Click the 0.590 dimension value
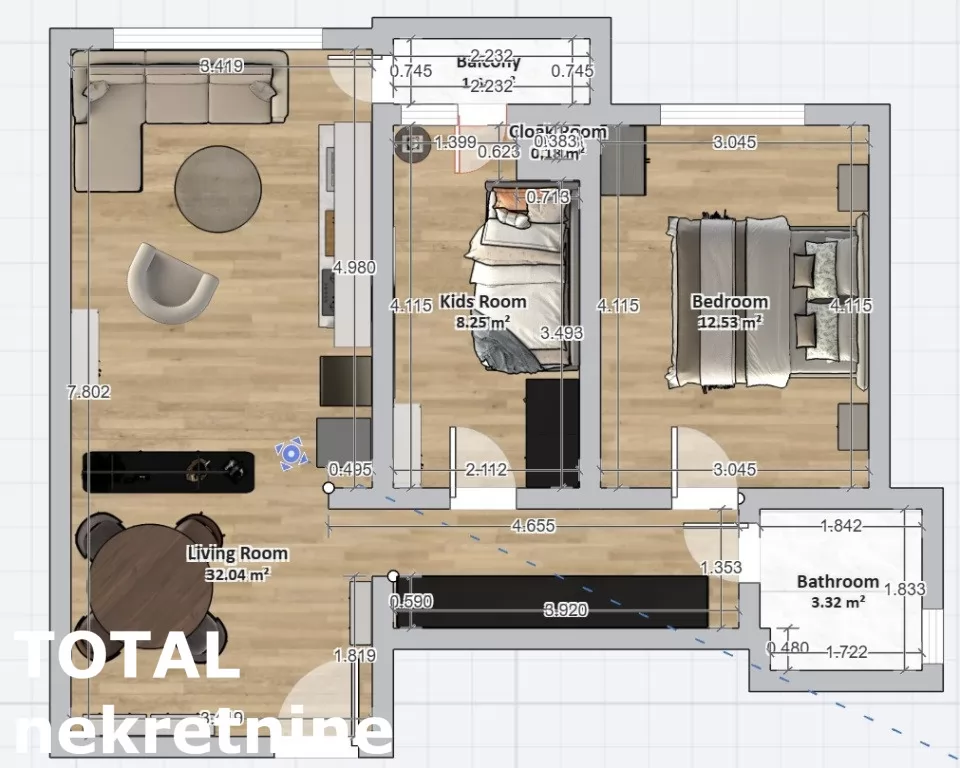This screenshot has height=768, width=960. tap(411, 601)
